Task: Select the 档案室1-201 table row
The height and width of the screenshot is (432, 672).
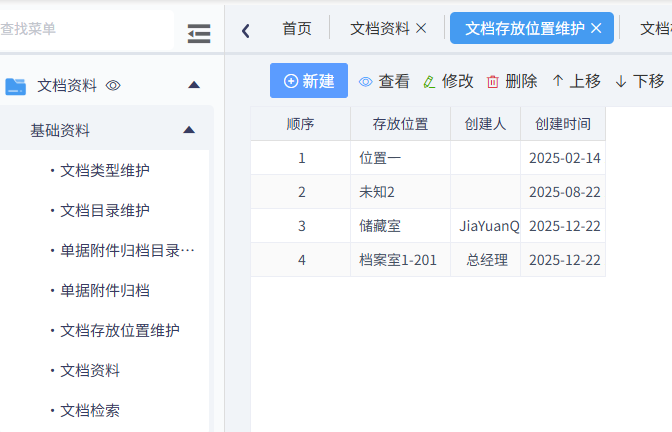Action: [398, 260]
